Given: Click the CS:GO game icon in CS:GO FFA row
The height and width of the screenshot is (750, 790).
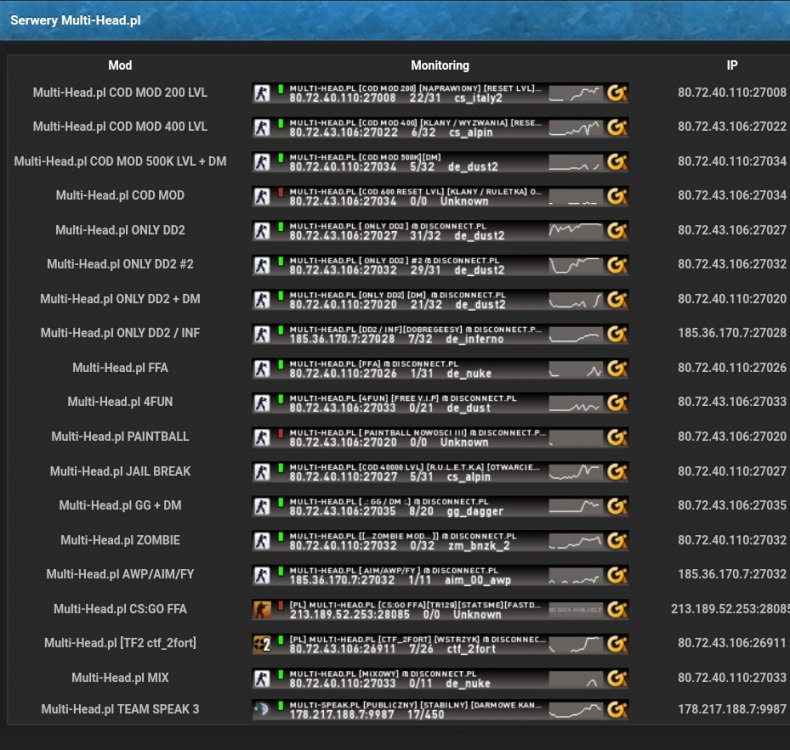Looking at the screenshot, I should (x=262, y=610).
